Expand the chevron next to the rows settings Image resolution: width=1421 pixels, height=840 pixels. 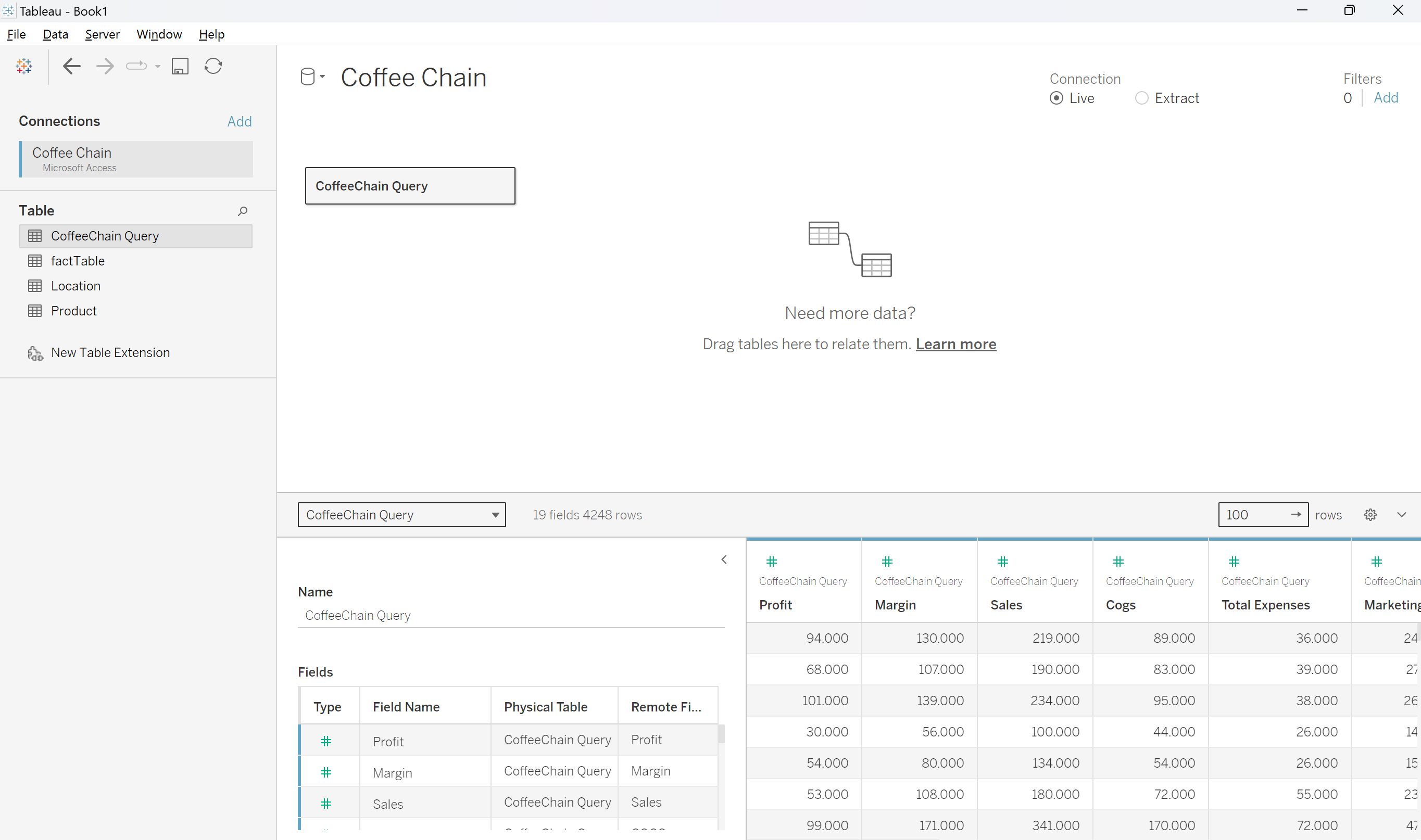(1401, 515)
